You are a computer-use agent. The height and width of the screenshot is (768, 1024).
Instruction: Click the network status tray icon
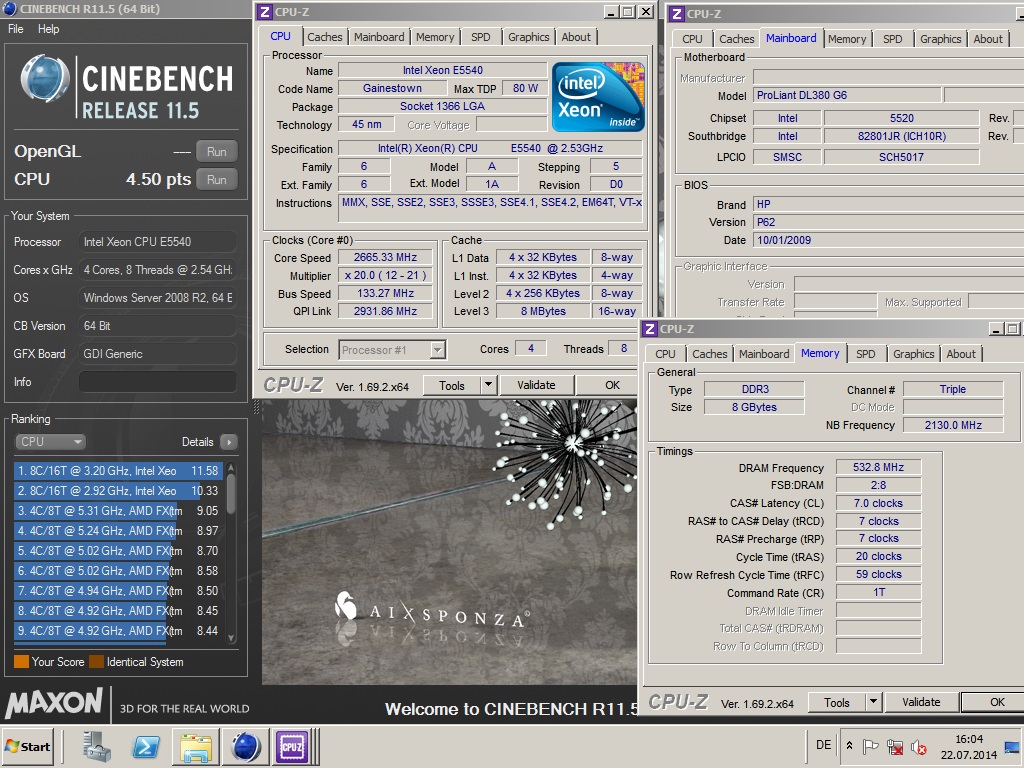click(895, 746)
